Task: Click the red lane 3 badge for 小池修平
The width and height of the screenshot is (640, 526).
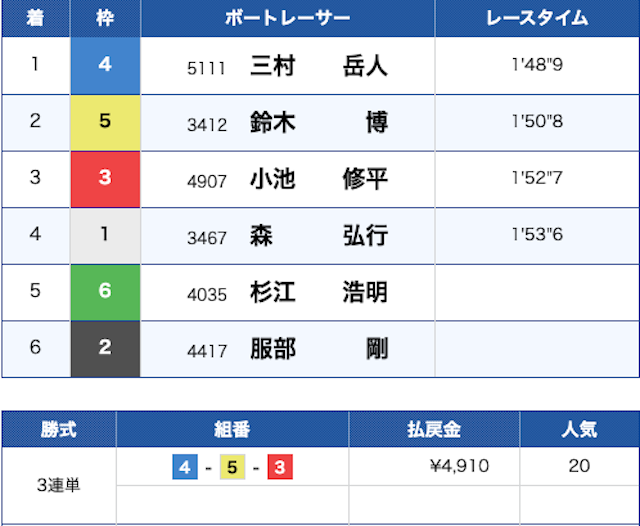Action: pos(105,179)
